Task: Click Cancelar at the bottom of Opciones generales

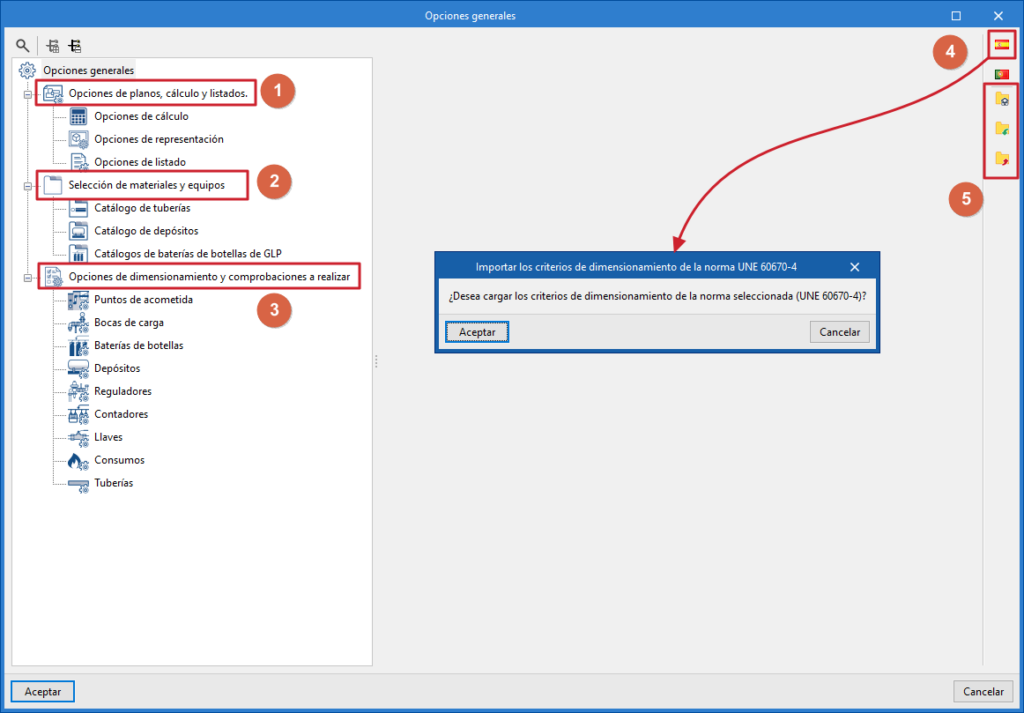Action: click(x=984, y=692)
